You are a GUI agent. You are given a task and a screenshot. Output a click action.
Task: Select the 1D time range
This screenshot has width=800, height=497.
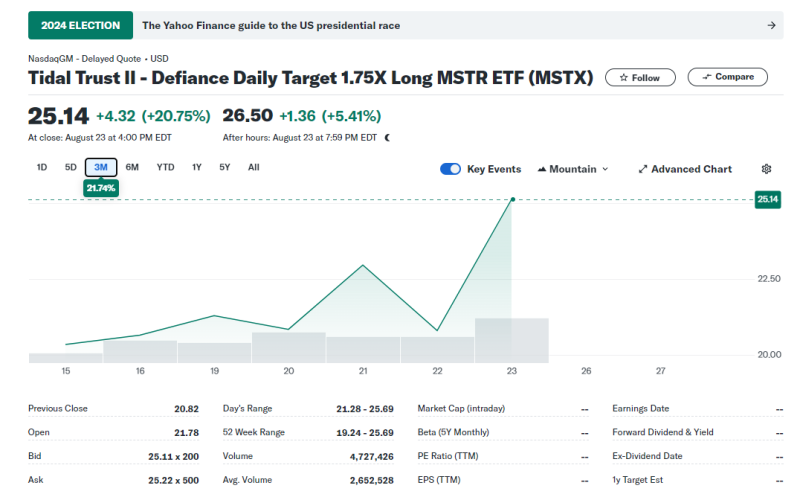42,167
